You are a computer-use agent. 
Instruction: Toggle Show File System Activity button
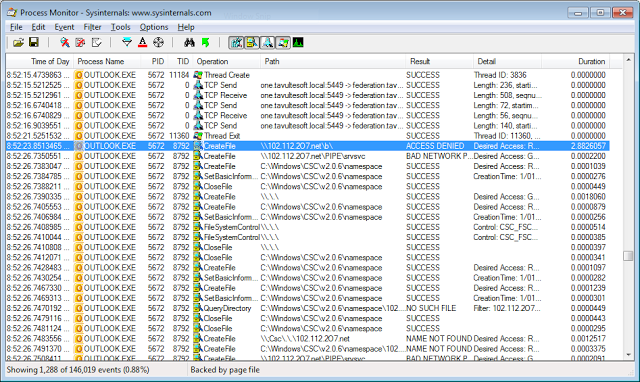252,42
